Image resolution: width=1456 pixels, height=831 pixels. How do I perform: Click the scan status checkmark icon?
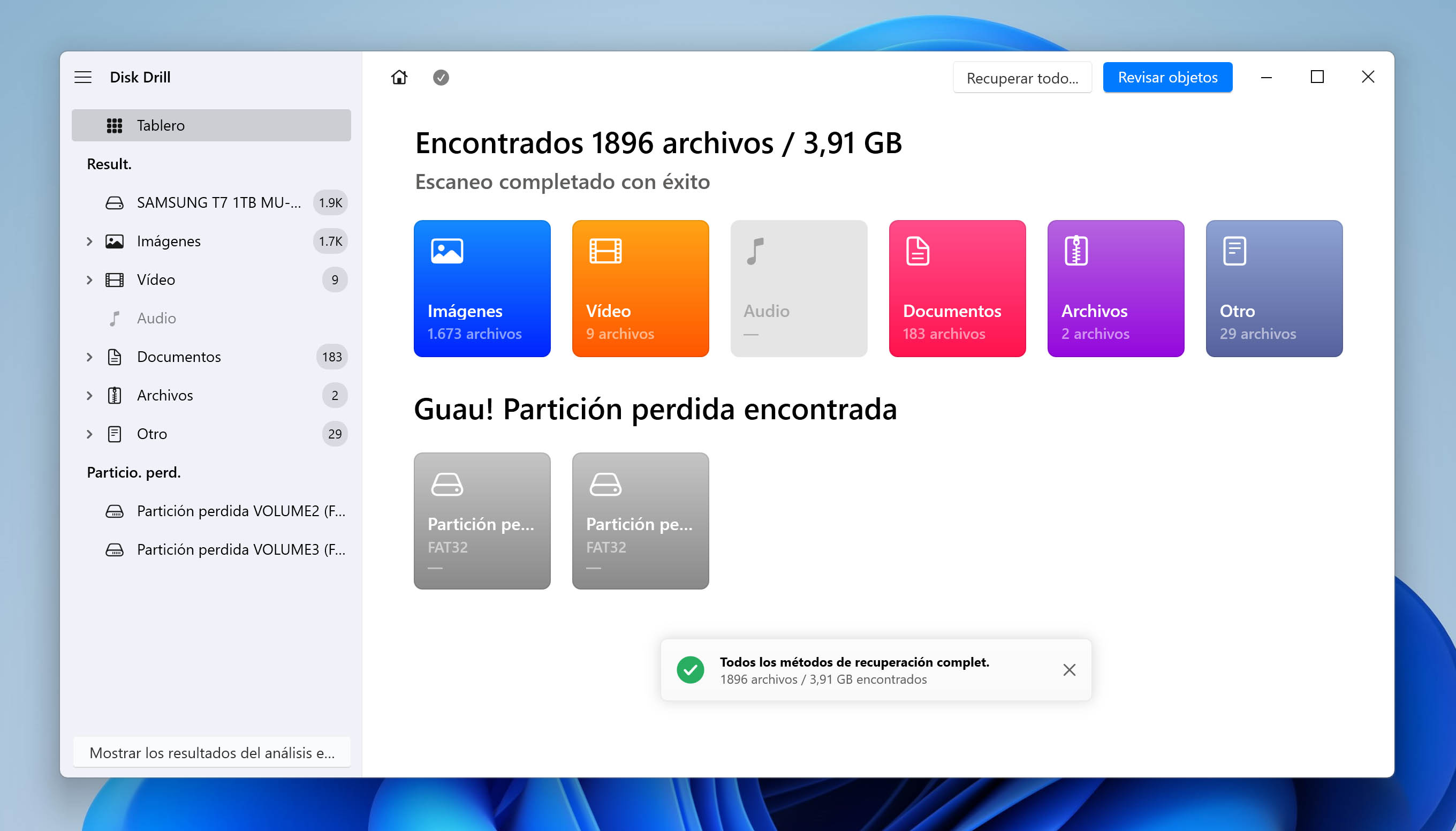tap(441, 78)
